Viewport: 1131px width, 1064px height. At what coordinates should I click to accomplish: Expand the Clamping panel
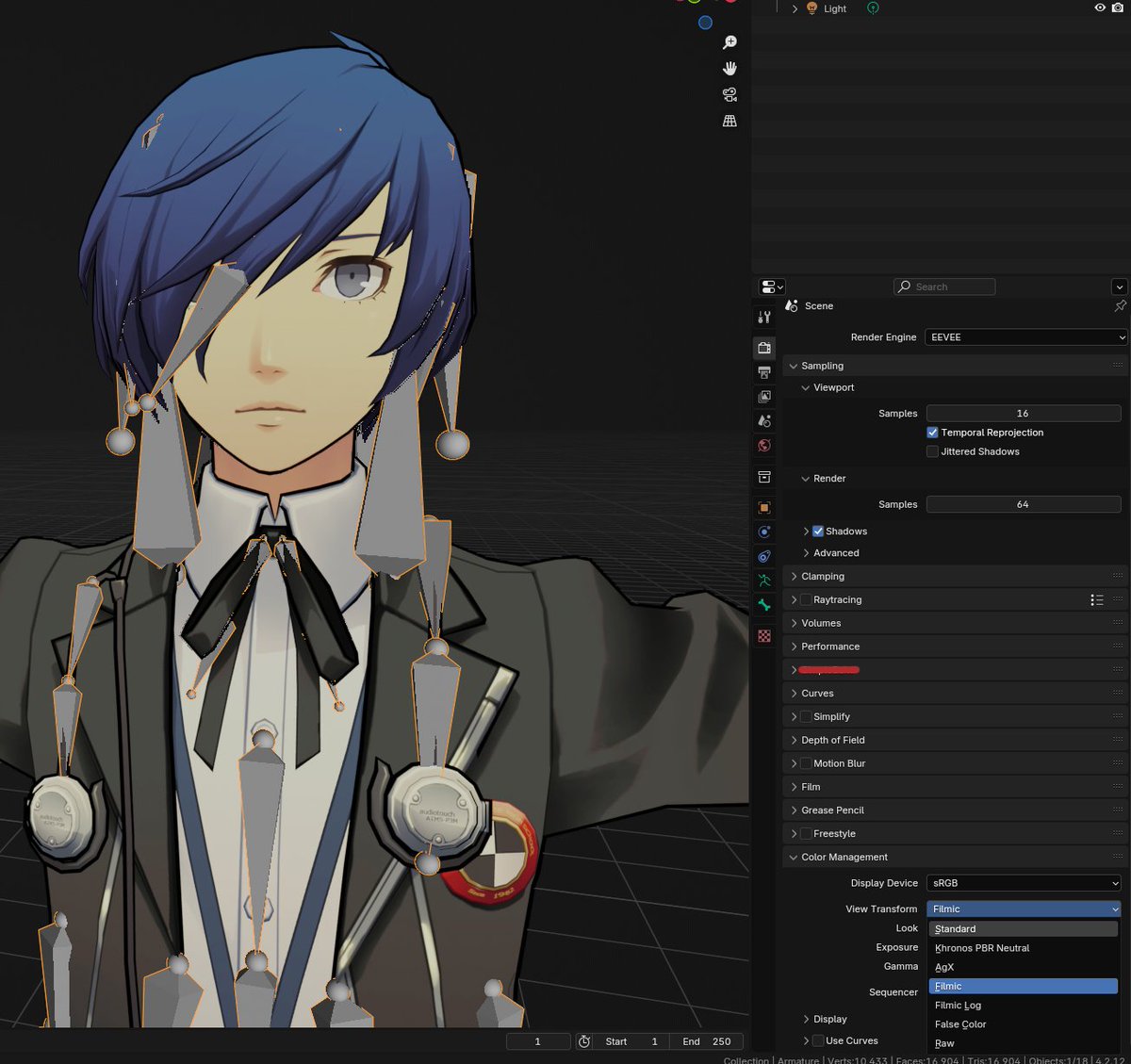pyautogui.click(x=794, y=577)
